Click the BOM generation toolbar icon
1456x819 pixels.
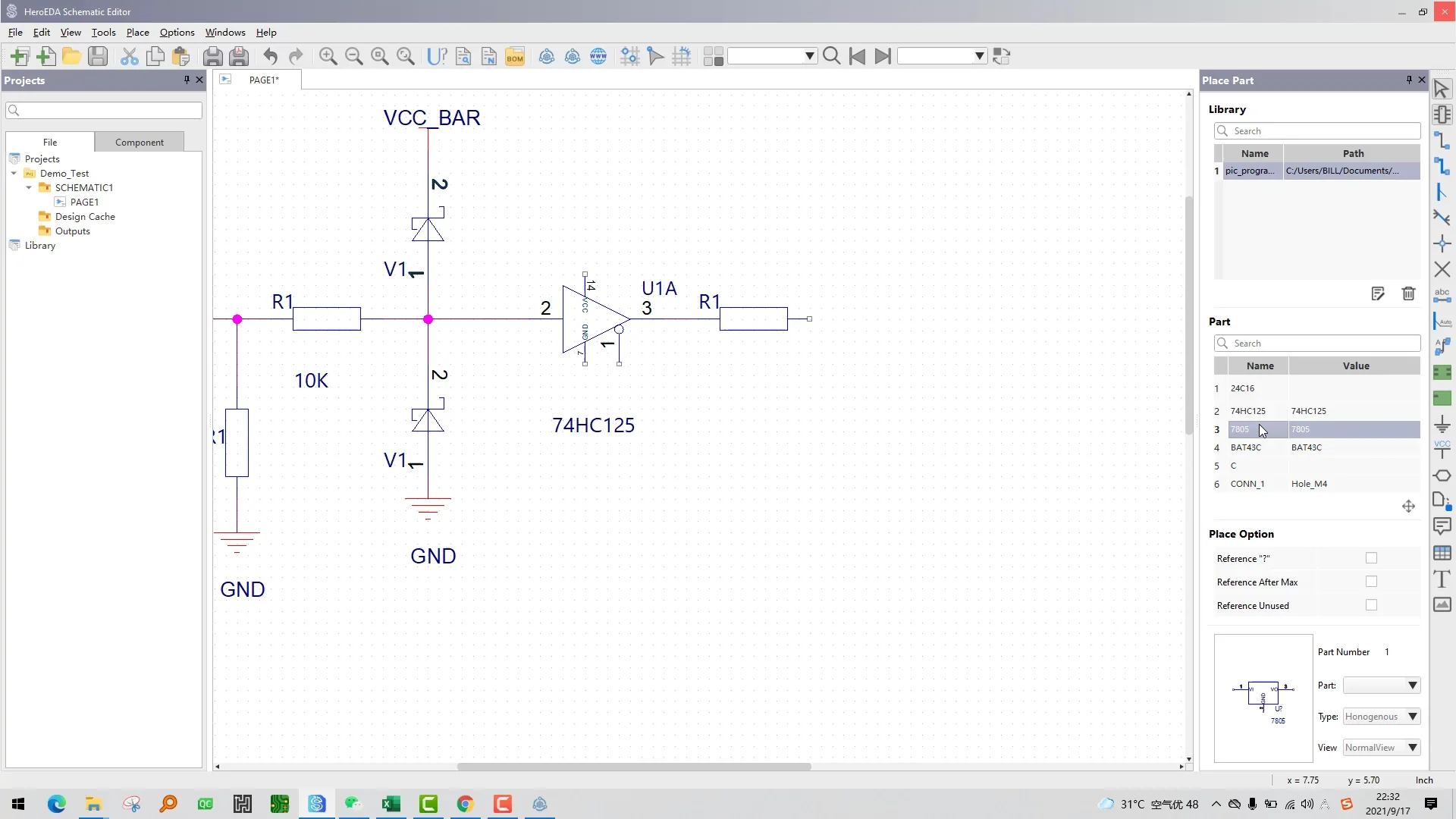tap(515, 57)
